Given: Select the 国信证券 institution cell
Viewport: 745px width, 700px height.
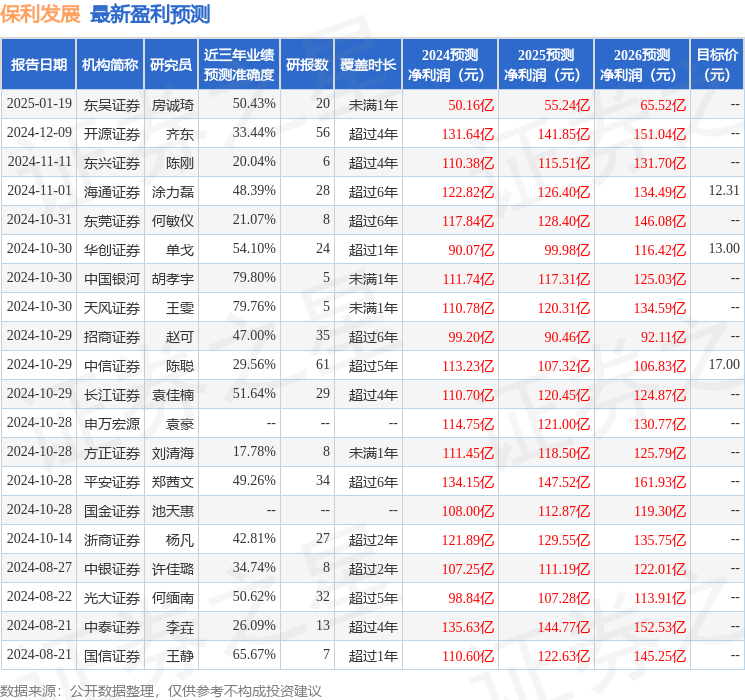Looking at the screenshot, I should point(112,656).
